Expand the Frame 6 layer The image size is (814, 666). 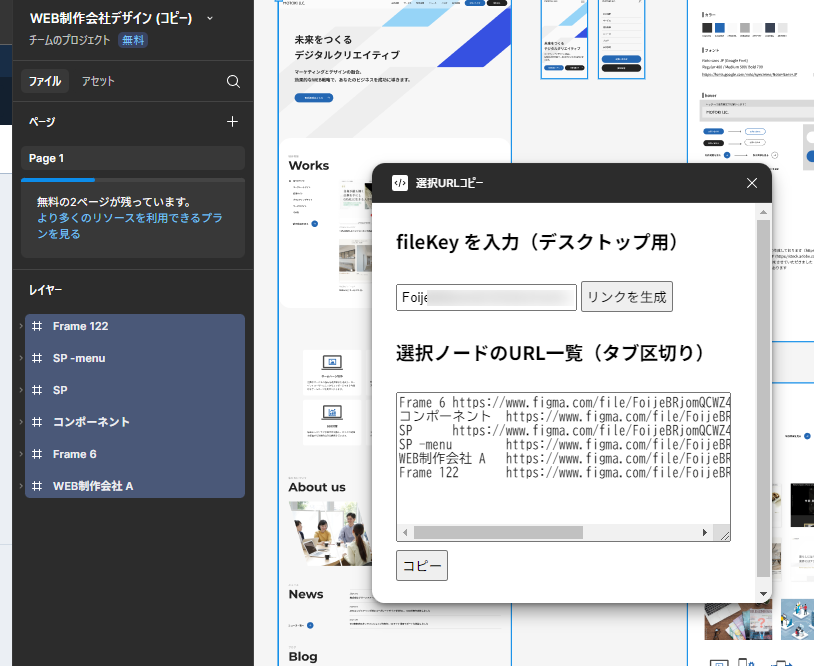coord(22,454)
